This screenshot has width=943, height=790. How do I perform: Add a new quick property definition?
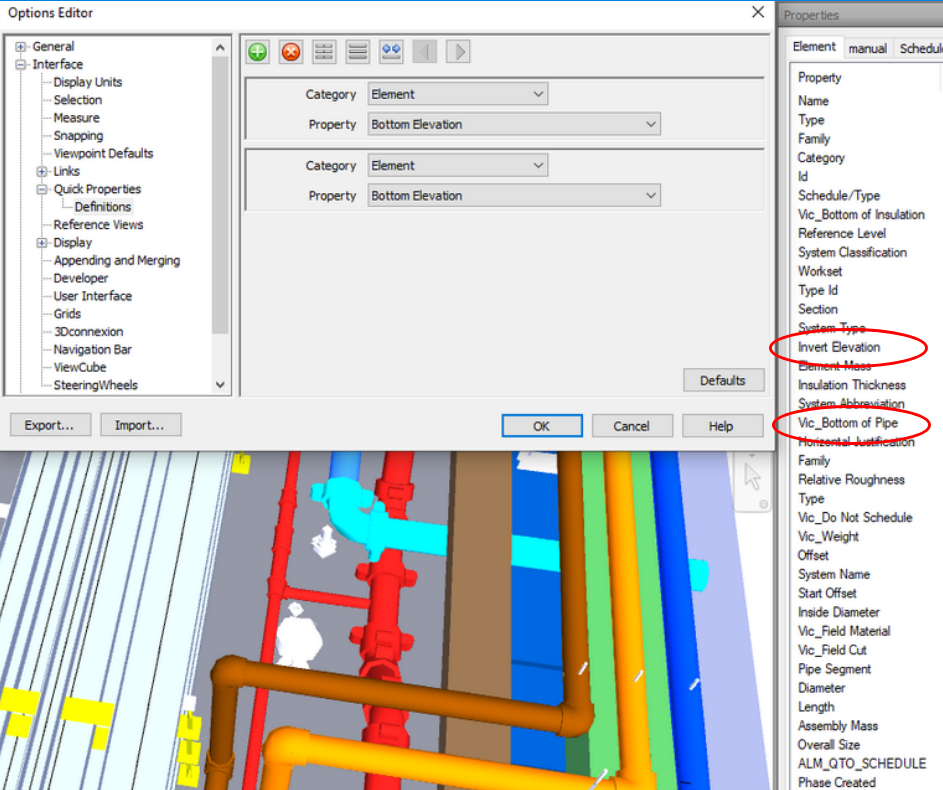coord(257,51)
